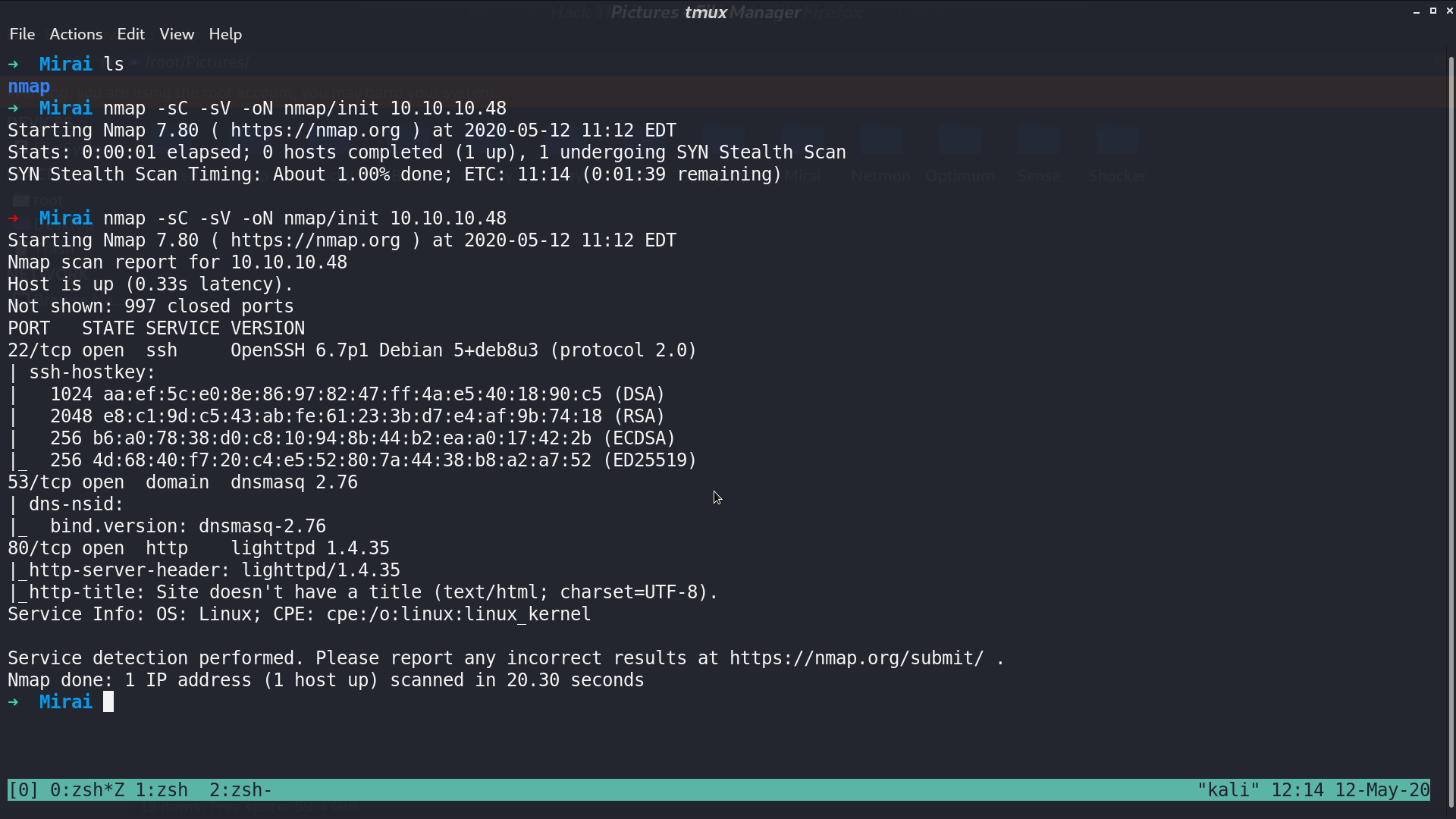
Task: Click the https://nmap.org link in second scan
Action: tap(315, 240)
